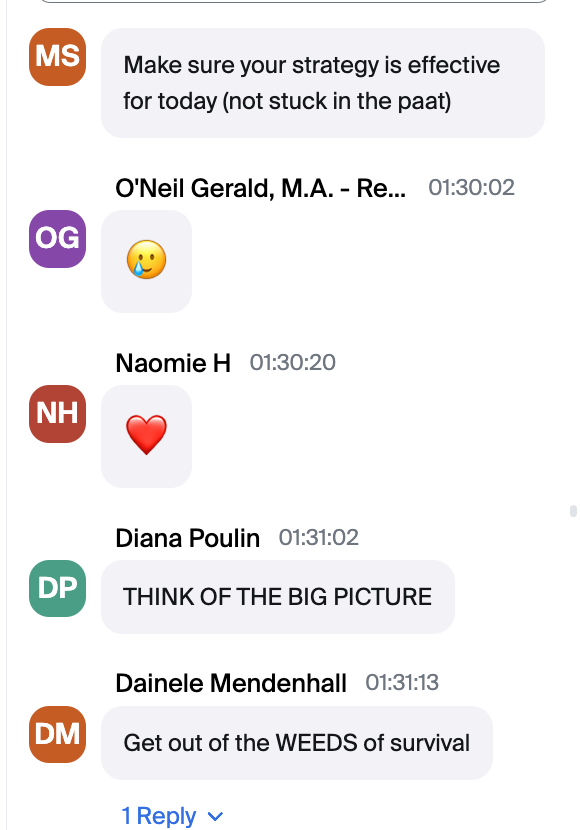Click the crying smile emoji message
This screenshot has width=580, height=830.
click(x=147, y=260)
